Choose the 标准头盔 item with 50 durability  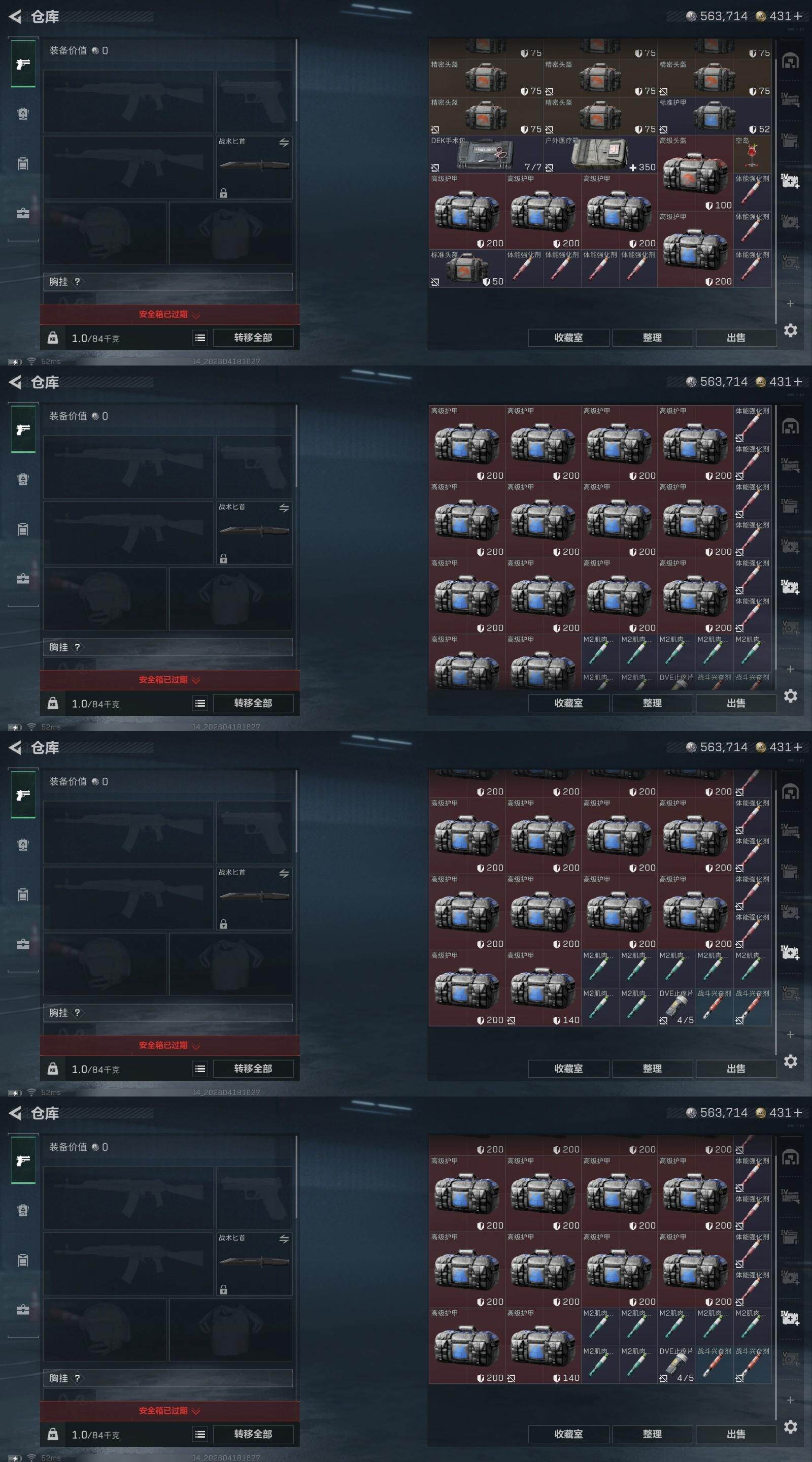467,269
